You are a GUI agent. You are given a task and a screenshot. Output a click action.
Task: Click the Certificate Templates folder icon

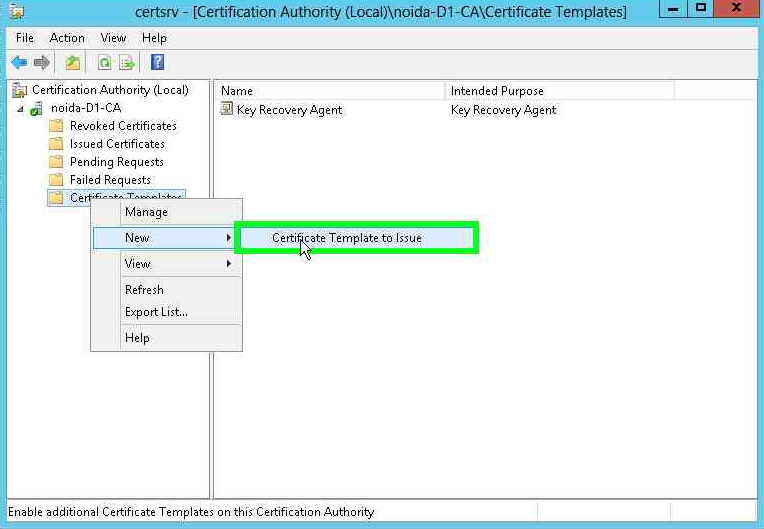point(56,197)
